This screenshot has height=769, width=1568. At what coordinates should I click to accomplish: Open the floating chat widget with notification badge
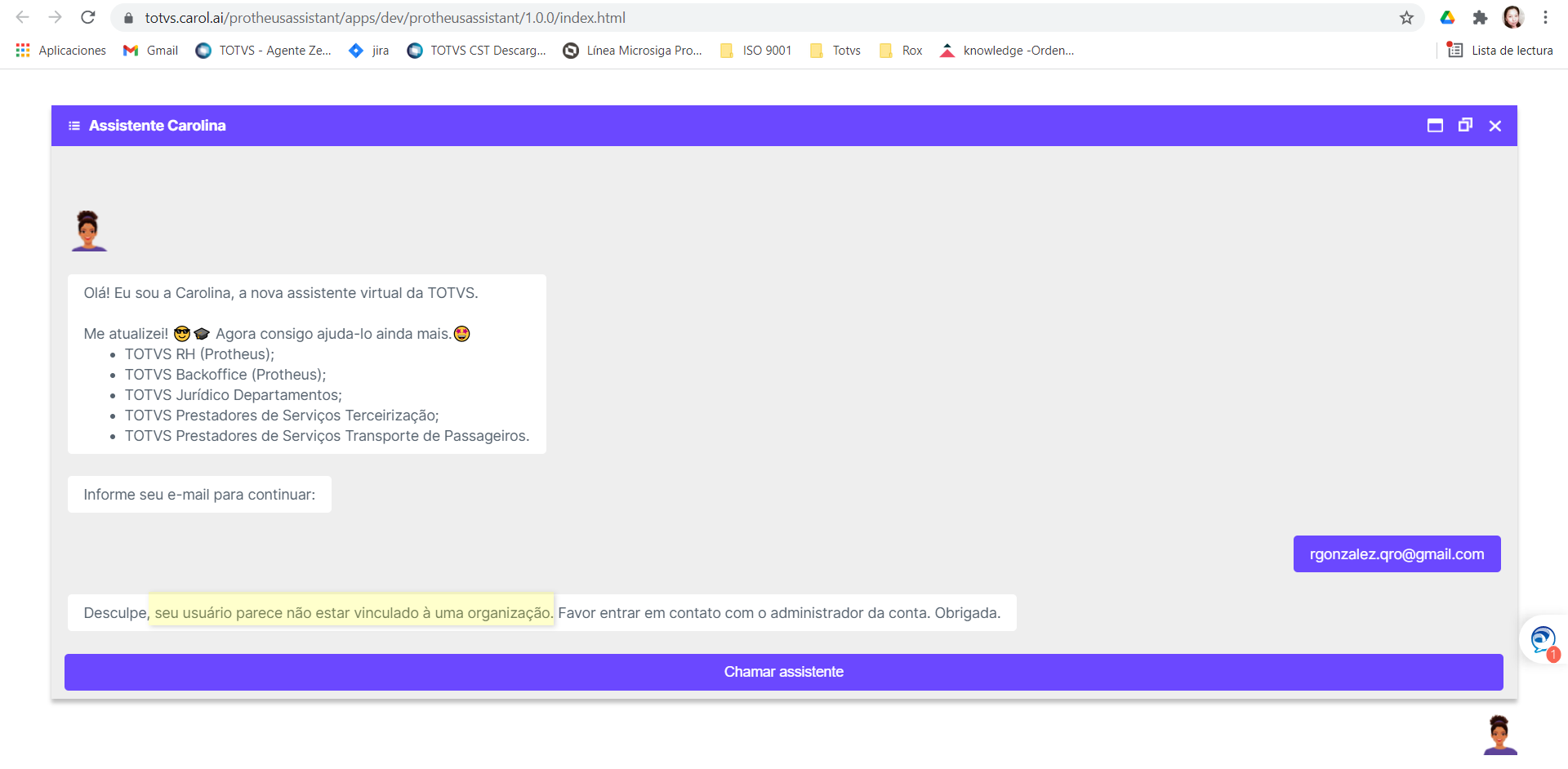pyautogui.click(x=1543, y=640)
